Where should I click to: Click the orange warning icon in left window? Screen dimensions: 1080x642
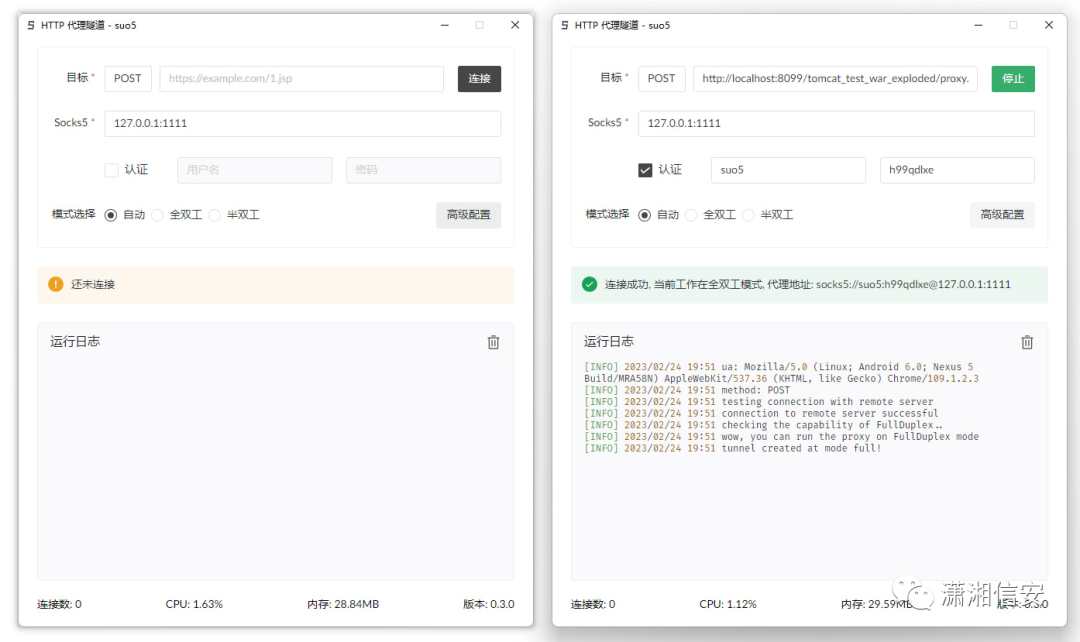(56, 284)
